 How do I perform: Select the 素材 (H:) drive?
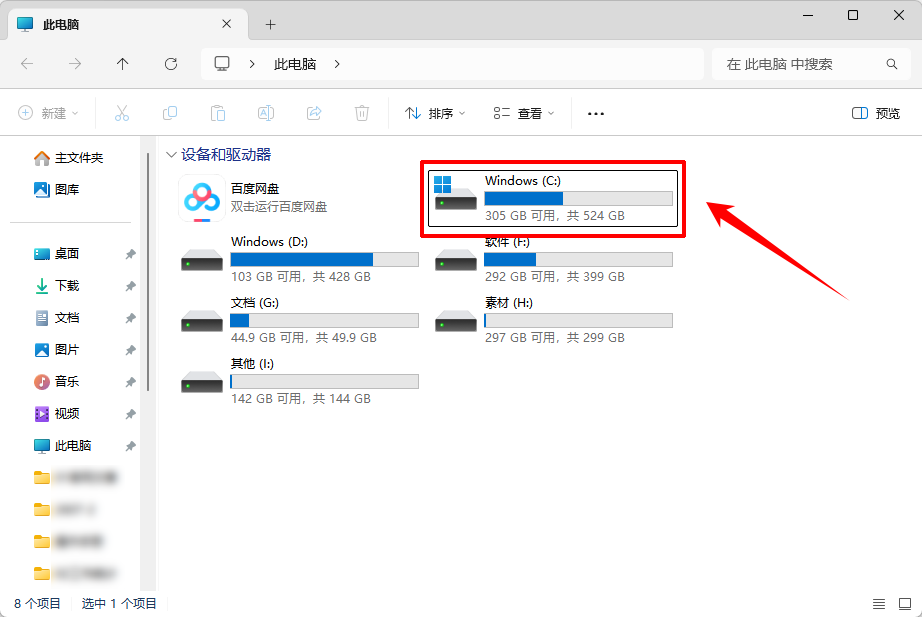click(553, 321)
